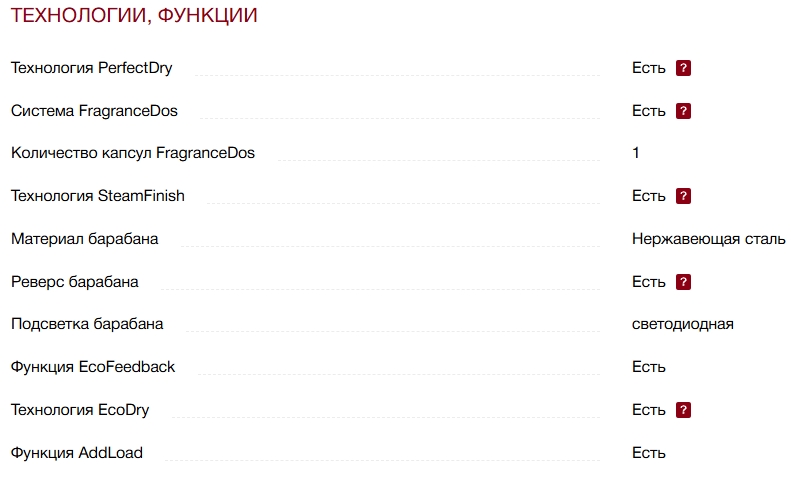Click the Материал барабана label

(84, 239)
